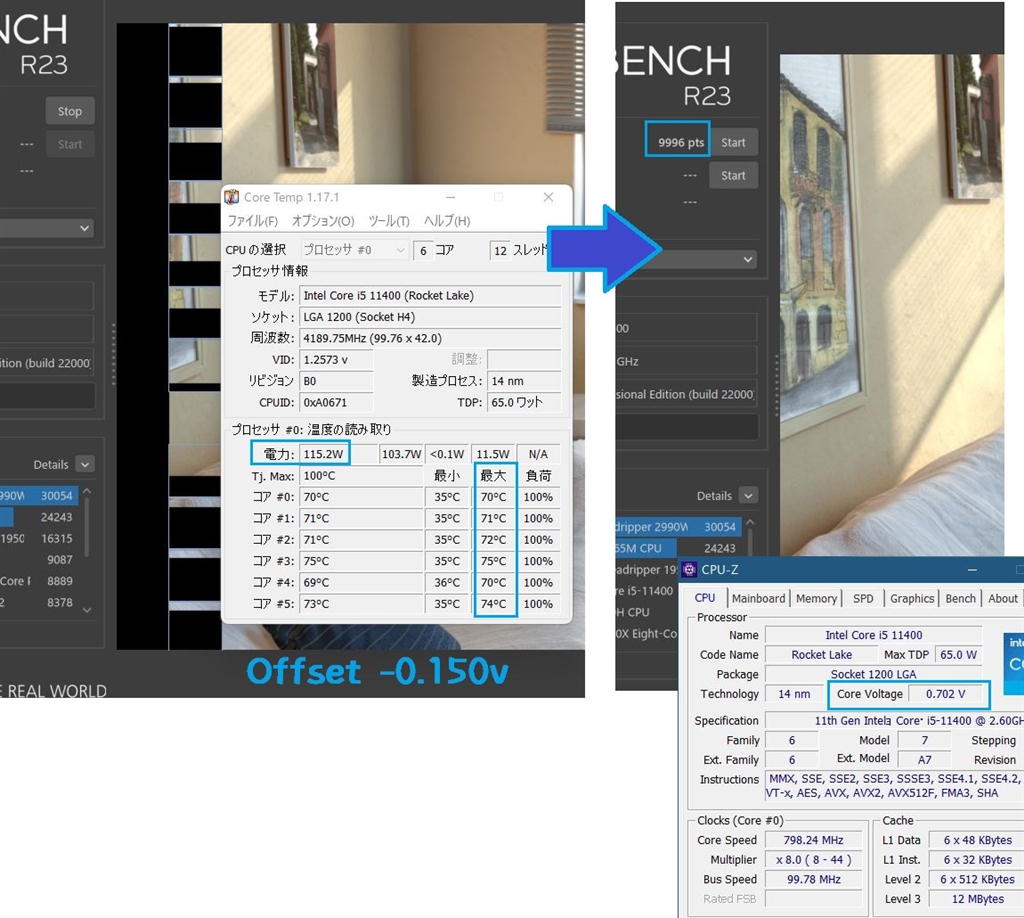Minimize the CPU-Z window
Screen dimensions: 1024x918
(x=972, y=569)
